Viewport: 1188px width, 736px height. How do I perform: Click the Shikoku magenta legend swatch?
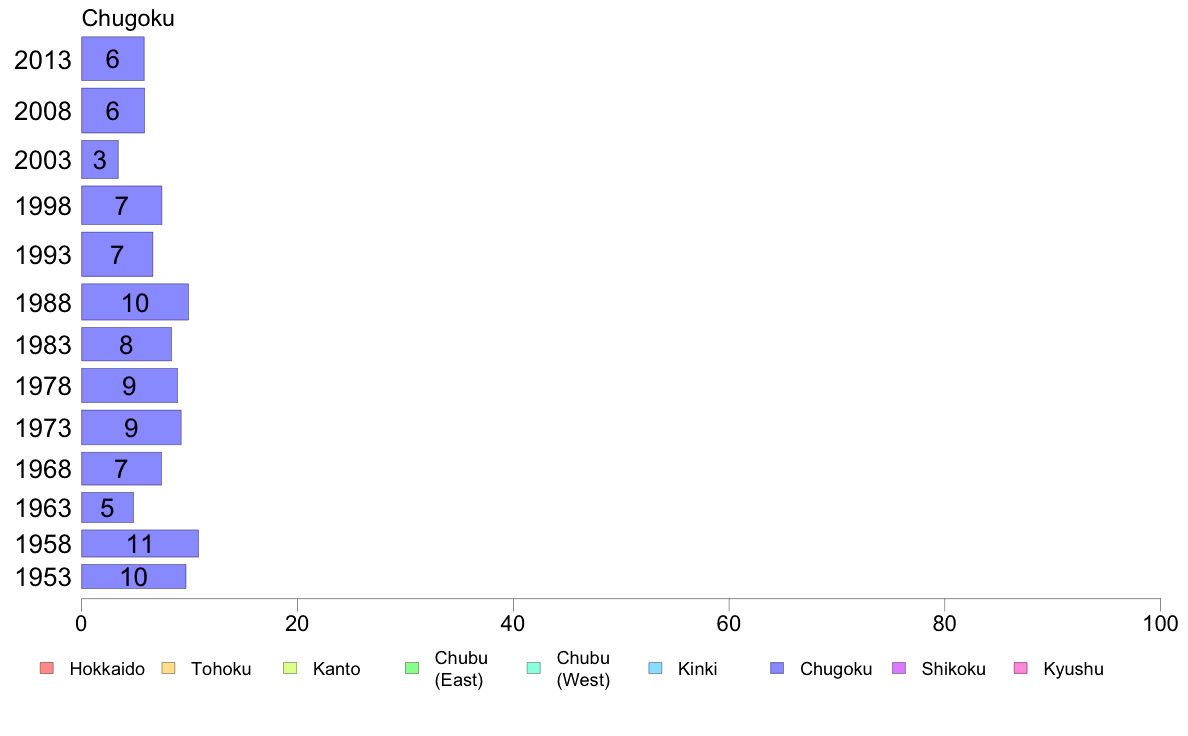[x=899, y=668]
